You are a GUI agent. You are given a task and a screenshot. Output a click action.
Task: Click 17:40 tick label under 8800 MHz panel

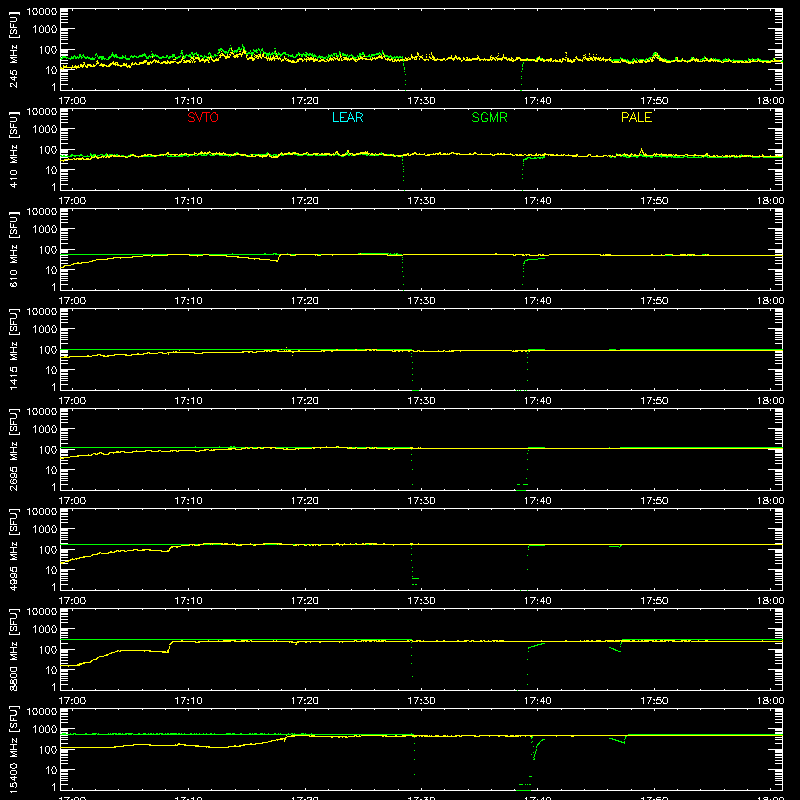tap(538, 701)
